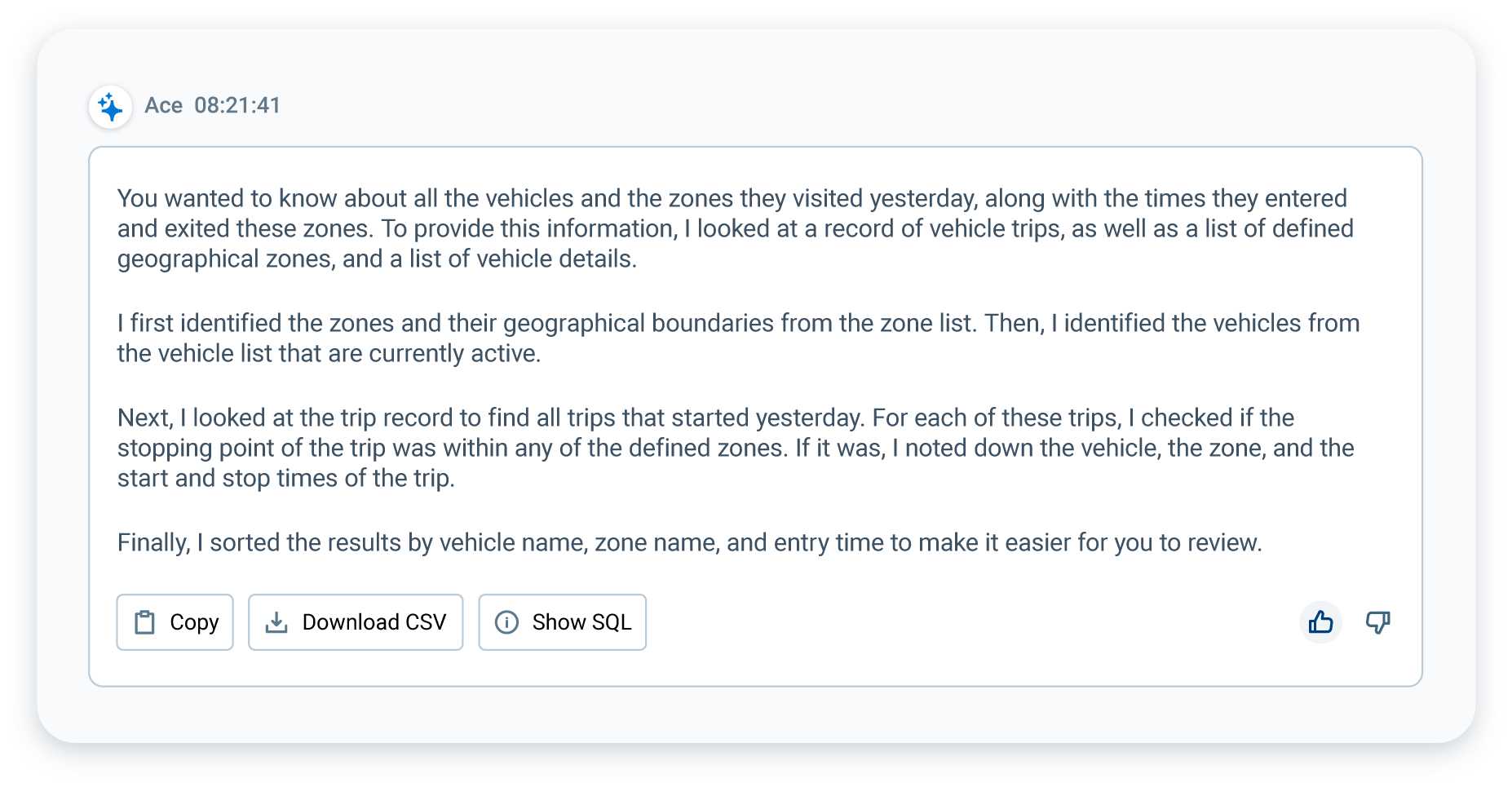The height and width of the screenshot is (787, 1512).
Task: Open the Ace assistant profile via its avatar
Action: coord(110,106)
